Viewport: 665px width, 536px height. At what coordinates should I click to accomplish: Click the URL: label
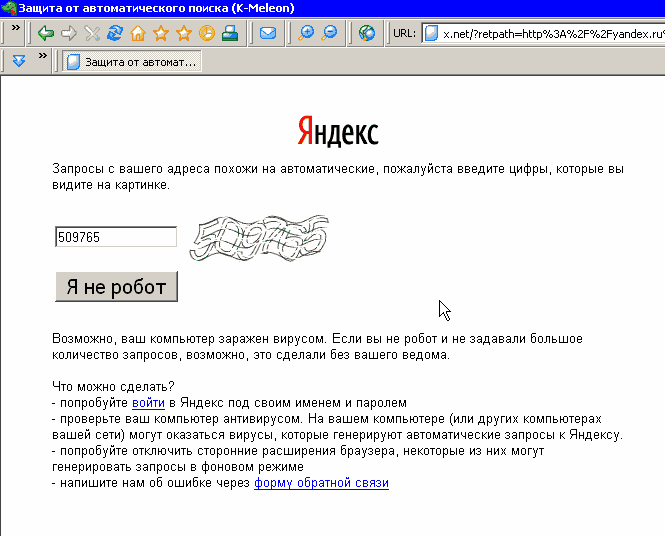pos(404,33)
